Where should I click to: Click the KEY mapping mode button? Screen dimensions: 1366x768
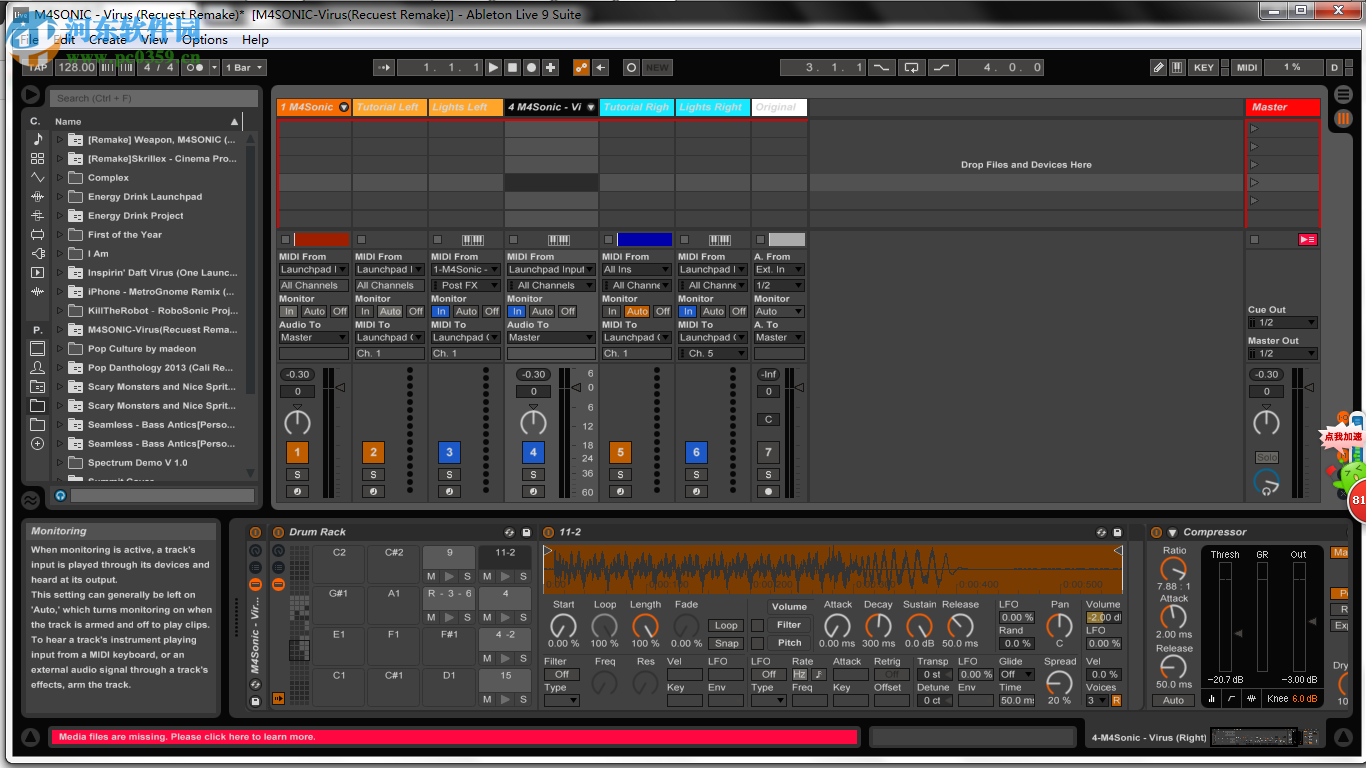[1203, 67]
